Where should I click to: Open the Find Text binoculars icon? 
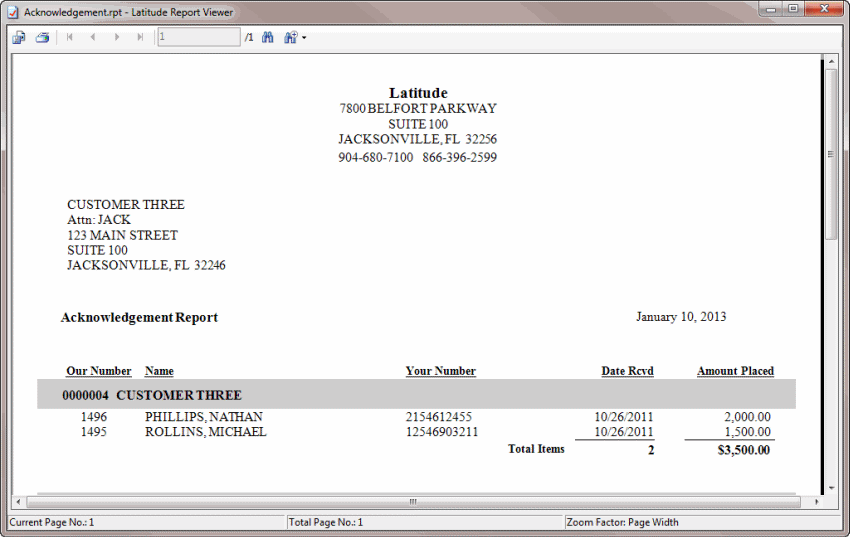pos(268,37)
